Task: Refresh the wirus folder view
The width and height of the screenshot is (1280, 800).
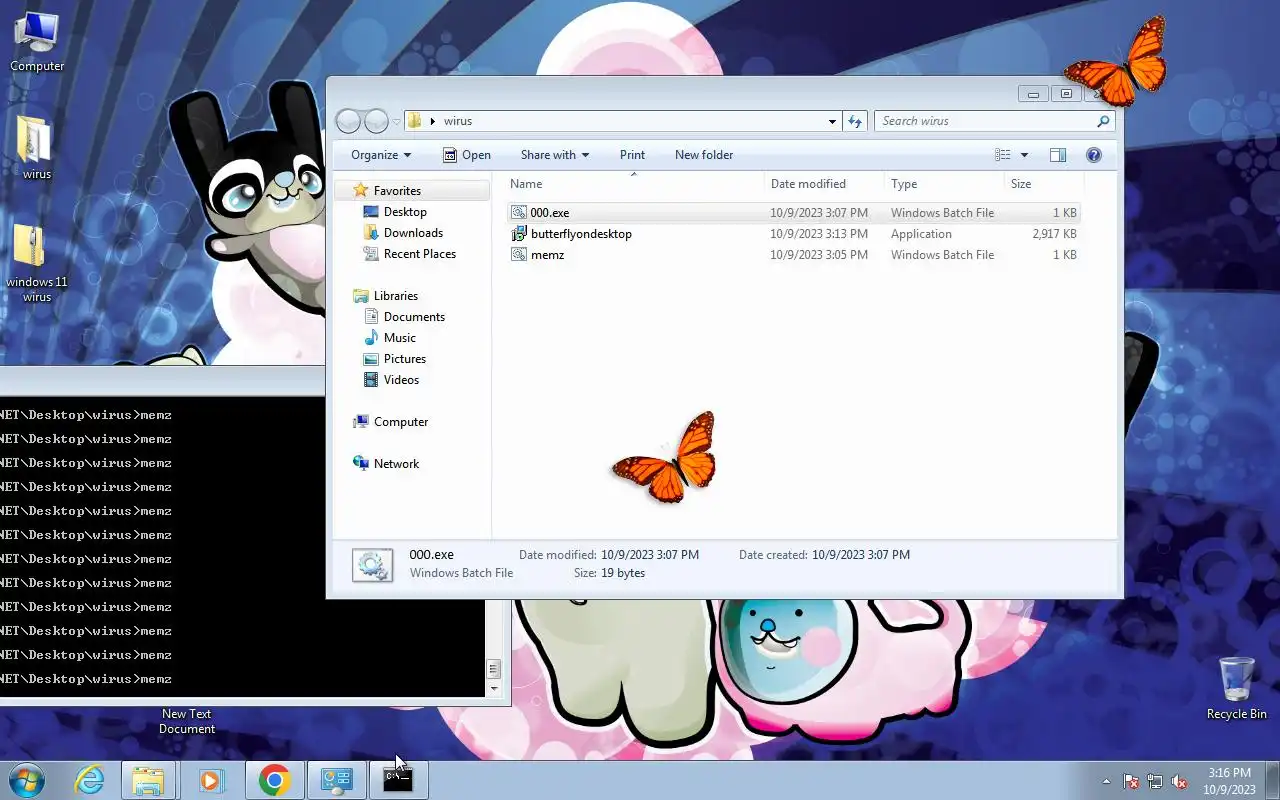Action: (x=855, y=121)
